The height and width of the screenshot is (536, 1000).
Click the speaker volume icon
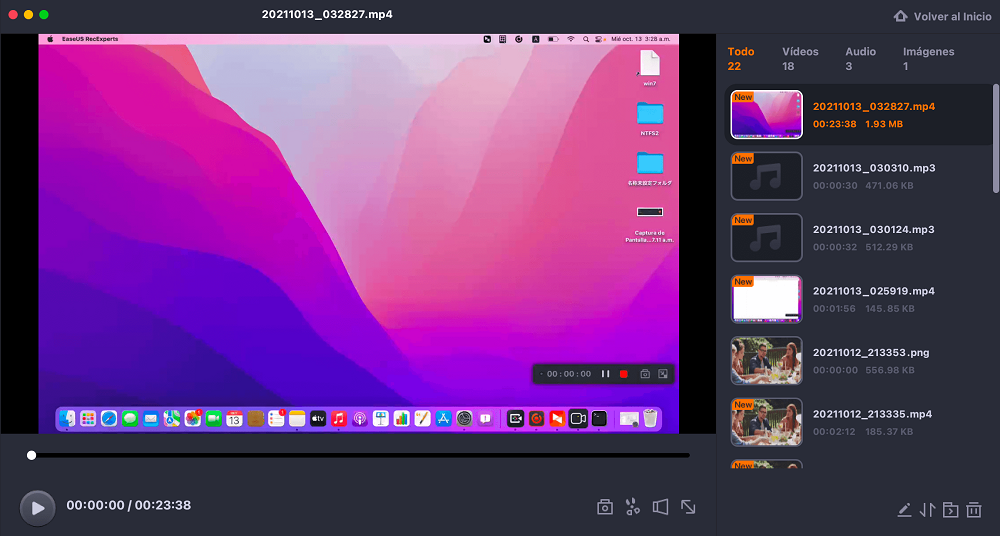point(661,507)
